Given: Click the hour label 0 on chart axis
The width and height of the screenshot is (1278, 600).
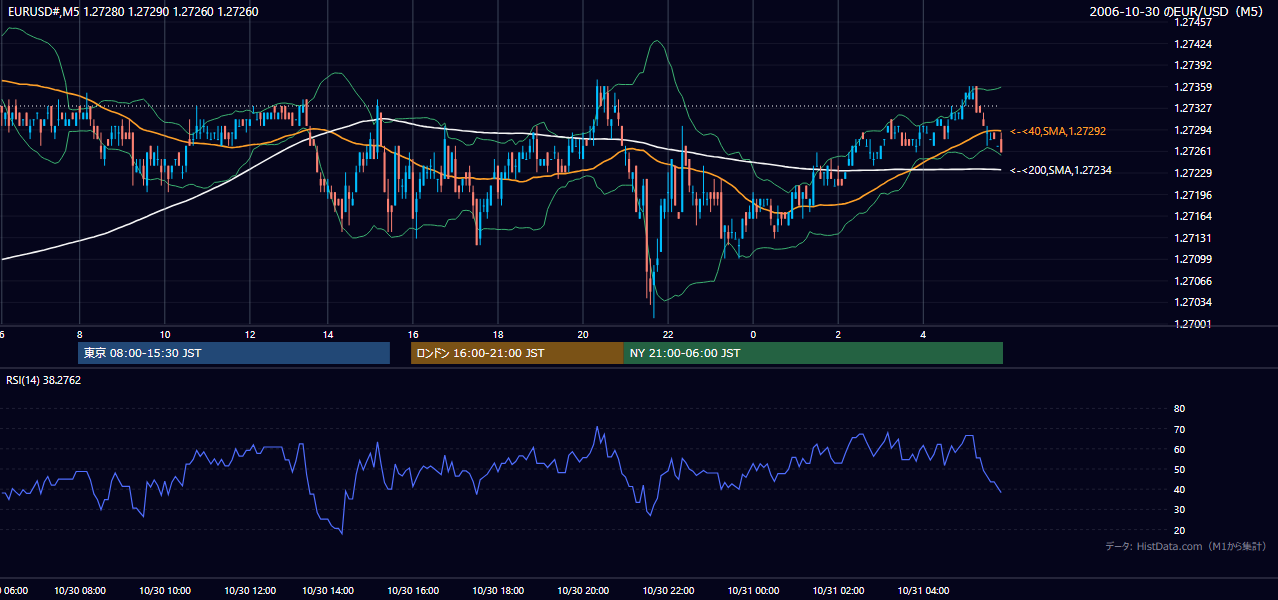Looking at the screenshot, I should [753, 335].
